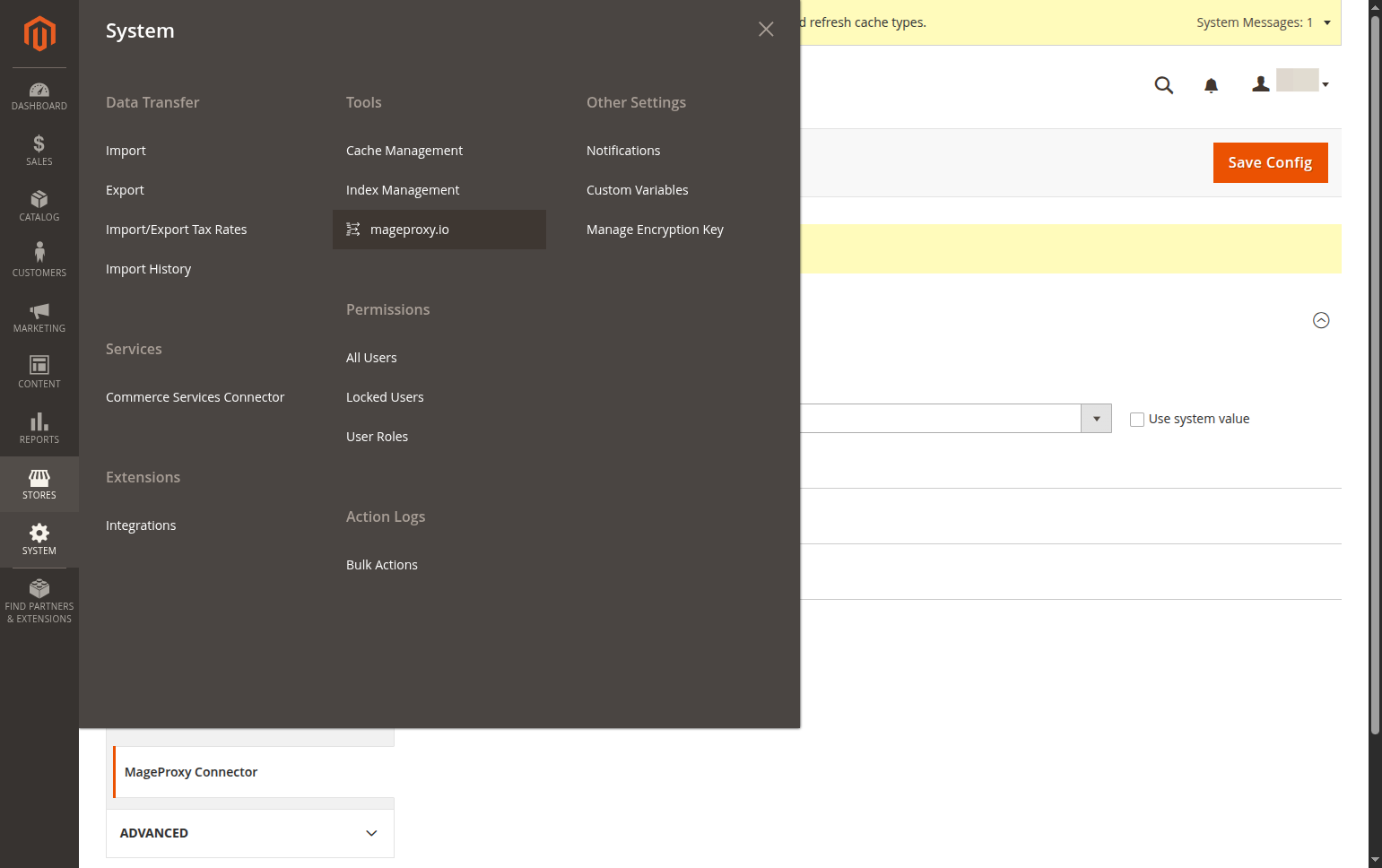Open Notifications in Other Settings

click(x=623, y=151)
